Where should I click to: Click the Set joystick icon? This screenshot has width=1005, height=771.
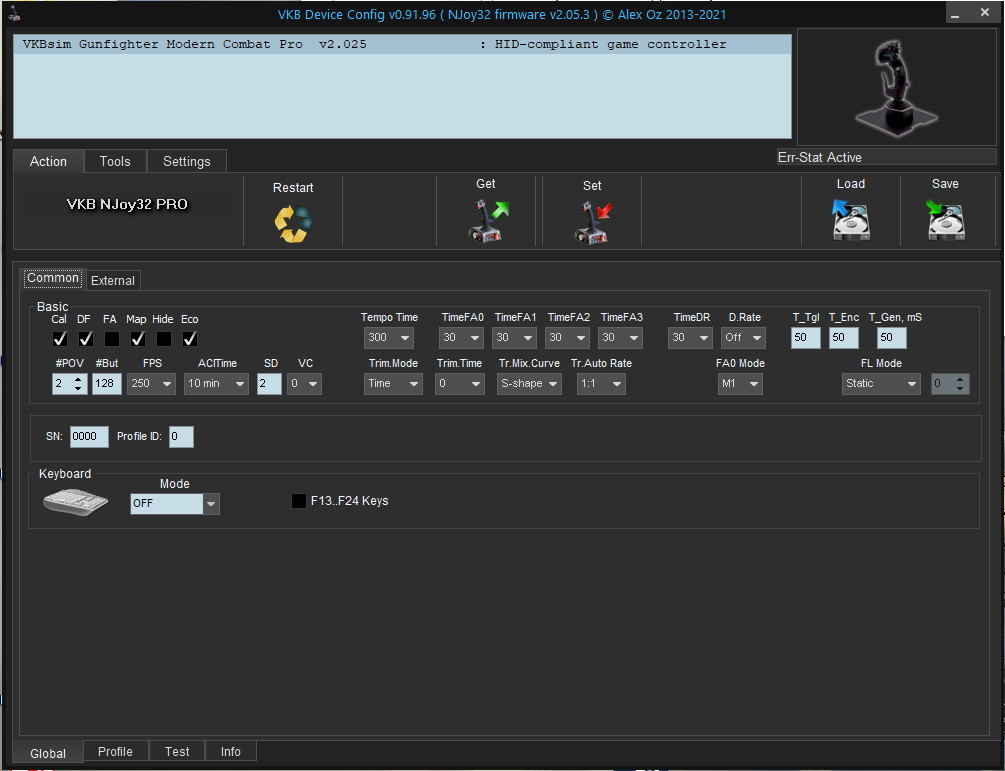pyautogui.click(x=593, y=222)
